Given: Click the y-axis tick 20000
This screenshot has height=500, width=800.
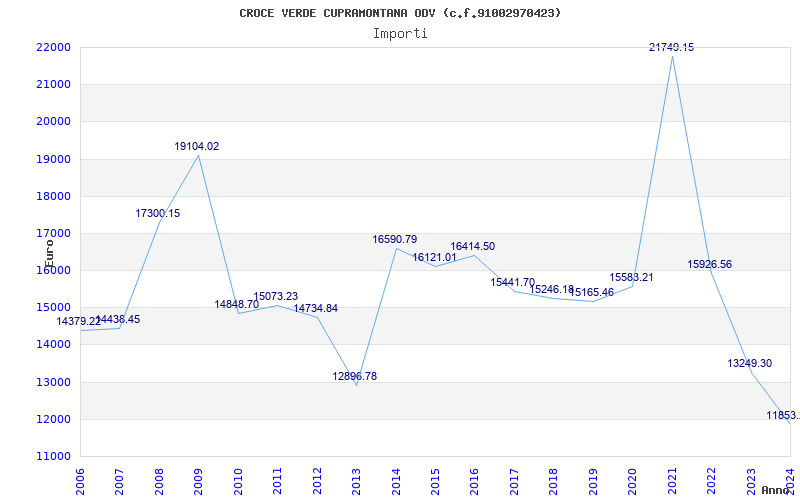Looking at the screenshot, I should point(53,122).
